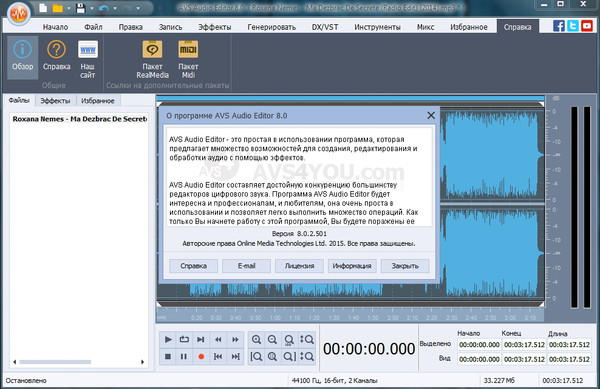Viewport: 600px width, 389px height.
Task: Open the Генерировать ribbon tab
Action: (x=271, y=27)
